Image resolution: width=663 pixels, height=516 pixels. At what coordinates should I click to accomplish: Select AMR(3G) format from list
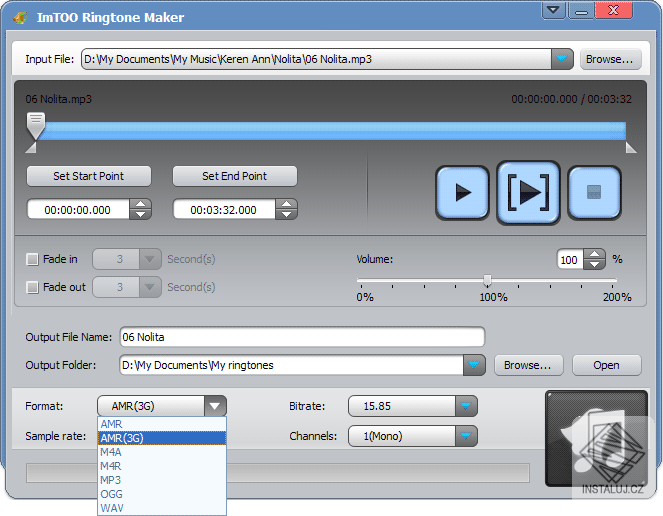pos(162,438)
